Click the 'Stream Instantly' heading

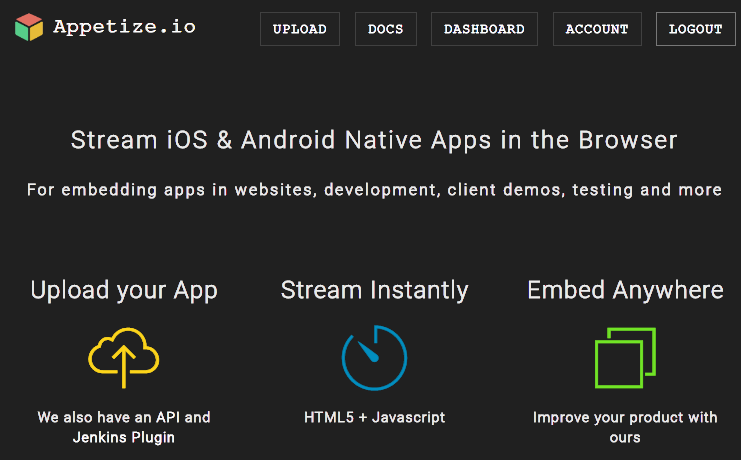374,291
